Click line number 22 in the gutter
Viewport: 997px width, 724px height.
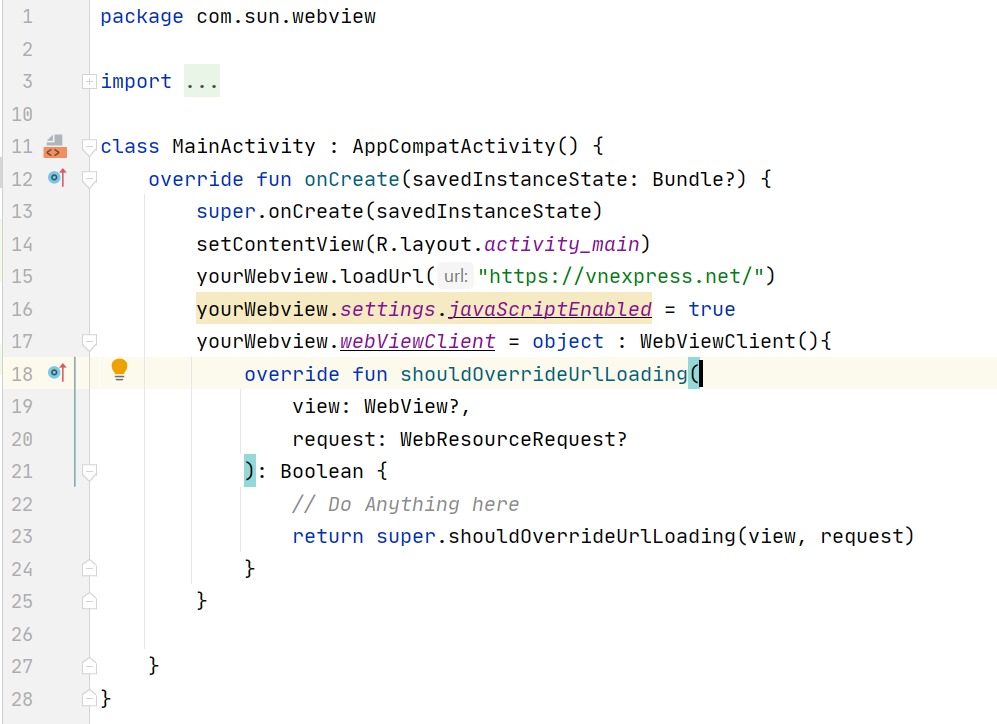(x=22, y=504)
